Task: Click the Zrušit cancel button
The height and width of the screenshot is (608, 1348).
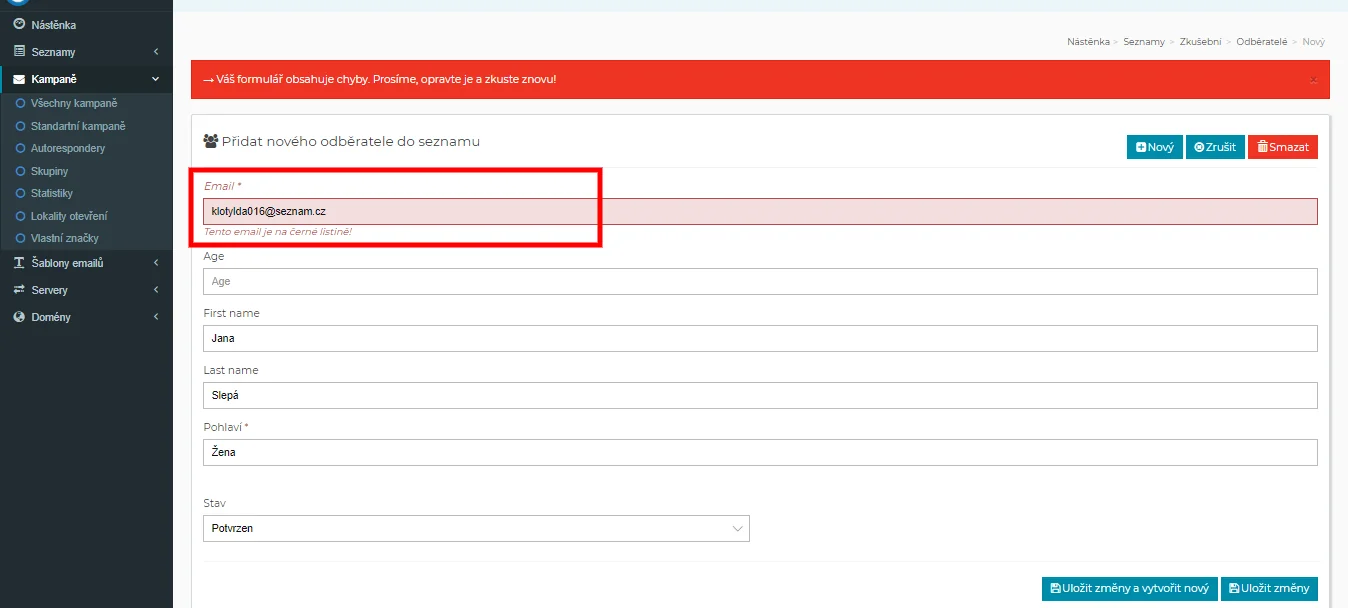Action: (x=1215, y=147)
